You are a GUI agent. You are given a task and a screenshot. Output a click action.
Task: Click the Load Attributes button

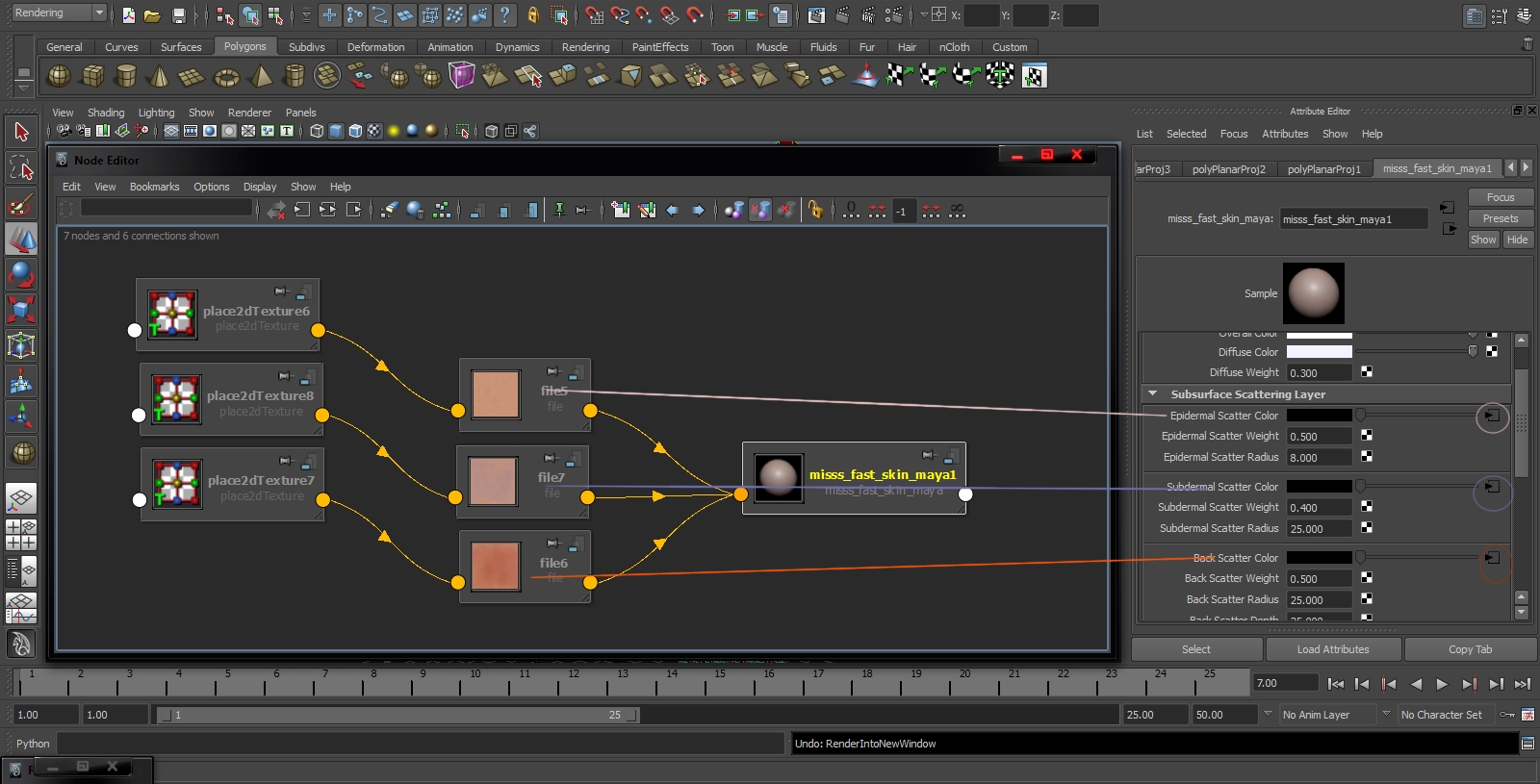point(1332,649)
